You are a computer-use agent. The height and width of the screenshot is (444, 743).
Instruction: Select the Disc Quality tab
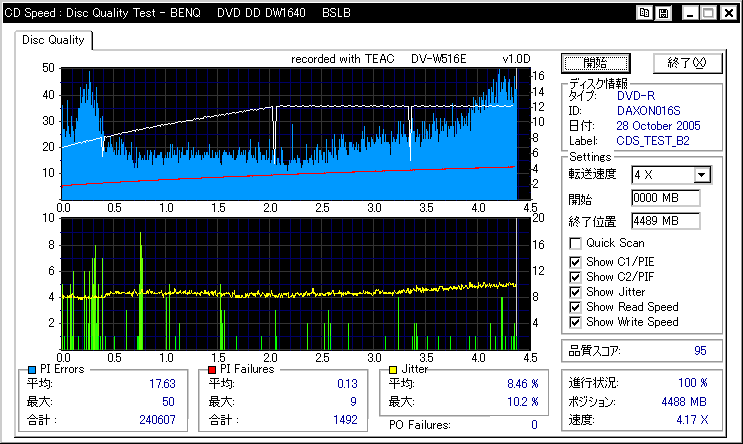coord(54,40)
